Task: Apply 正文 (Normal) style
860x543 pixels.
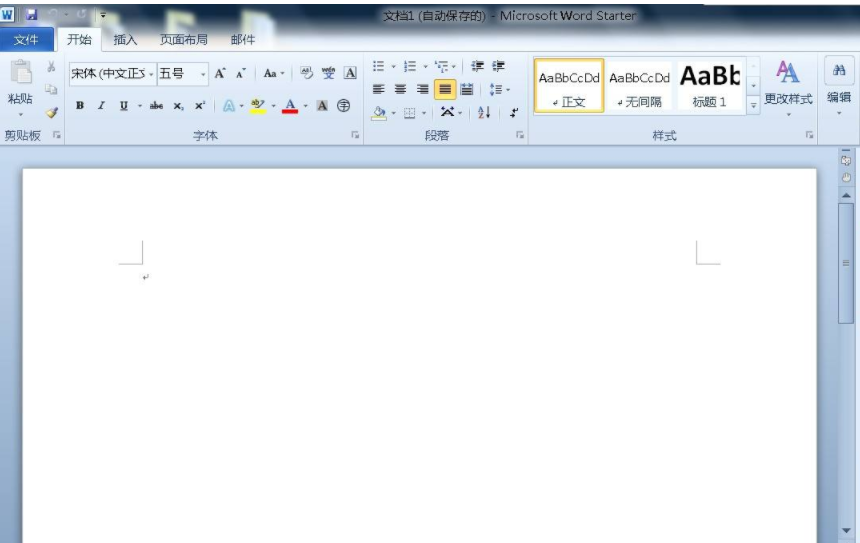Action: [x=569, y=86]
